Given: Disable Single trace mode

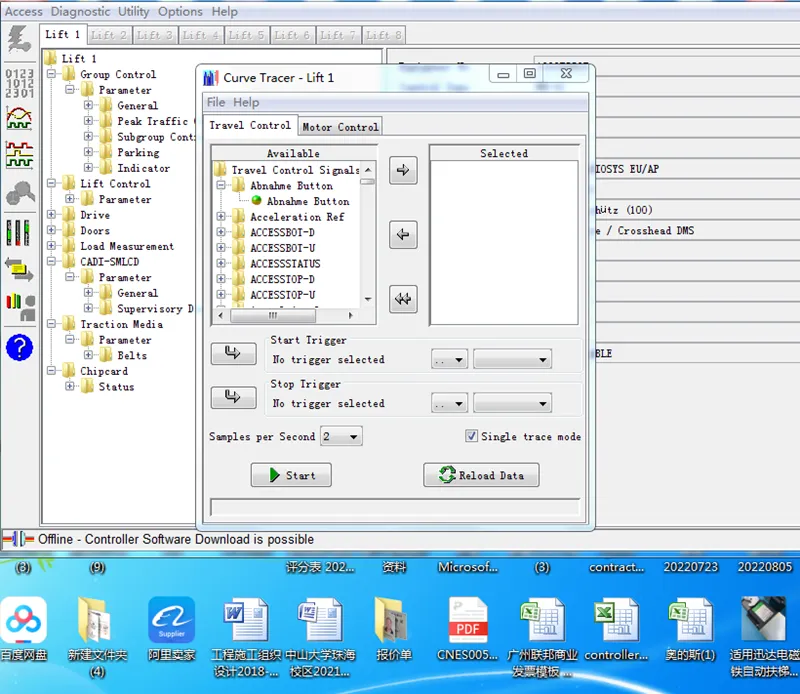Looking at the screenshot, I should [472, 435].
